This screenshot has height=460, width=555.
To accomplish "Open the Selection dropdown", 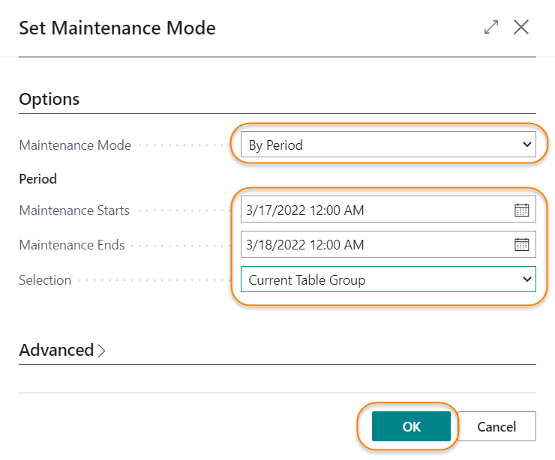I will tap(388, 279).
